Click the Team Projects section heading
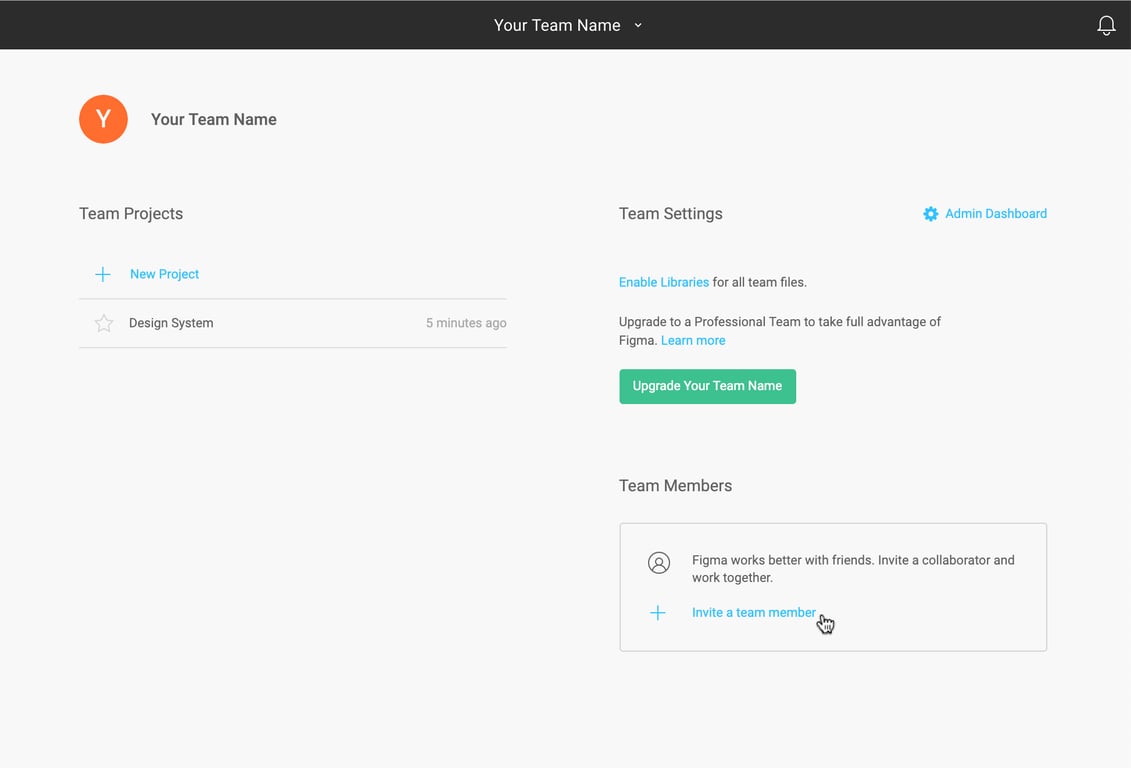Viewport: 1131px width, 768px height. click(131, 214)
